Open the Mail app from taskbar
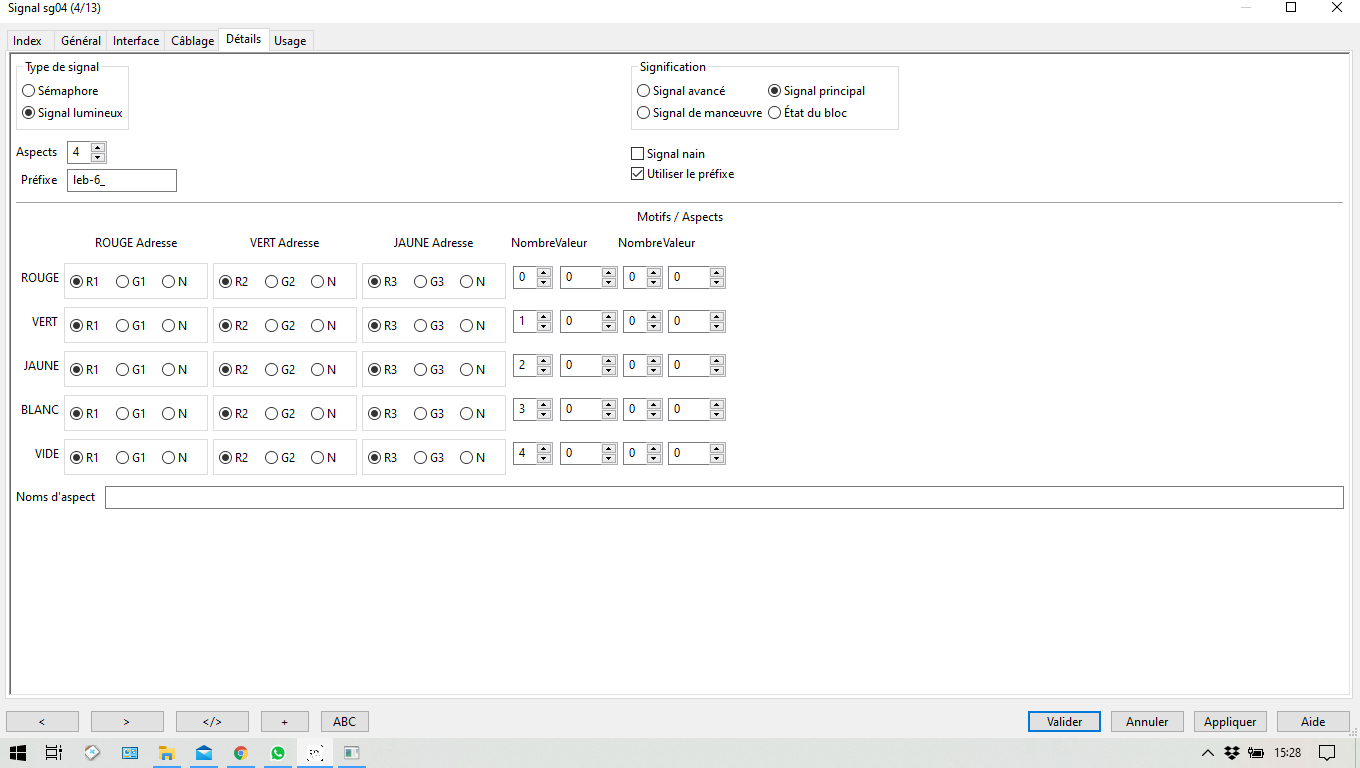Viewport: 1360px width, 768px height. pyautogui.click(x=204, y=753)
